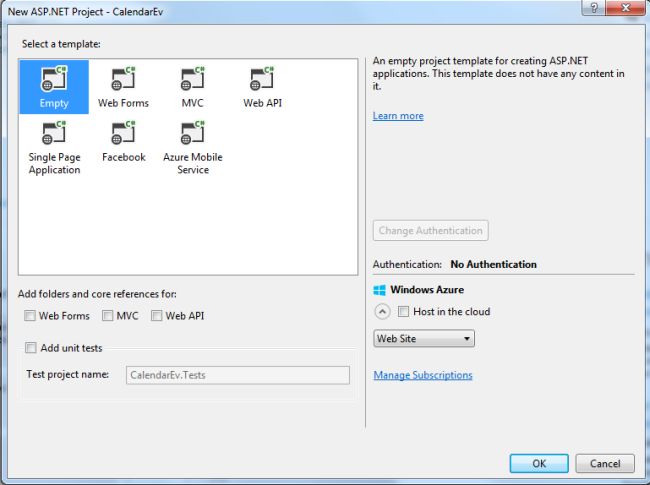Toggle Host in the cloud checkbox
Screen dimensions: 650x485
pyautogui.click(x=403, y=311)
